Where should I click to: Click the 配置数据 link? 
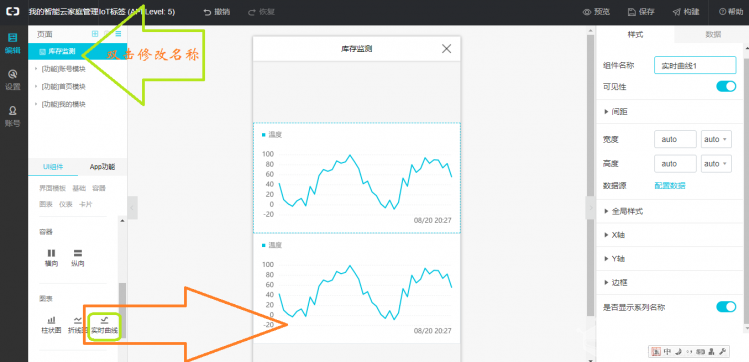[670, 186]
